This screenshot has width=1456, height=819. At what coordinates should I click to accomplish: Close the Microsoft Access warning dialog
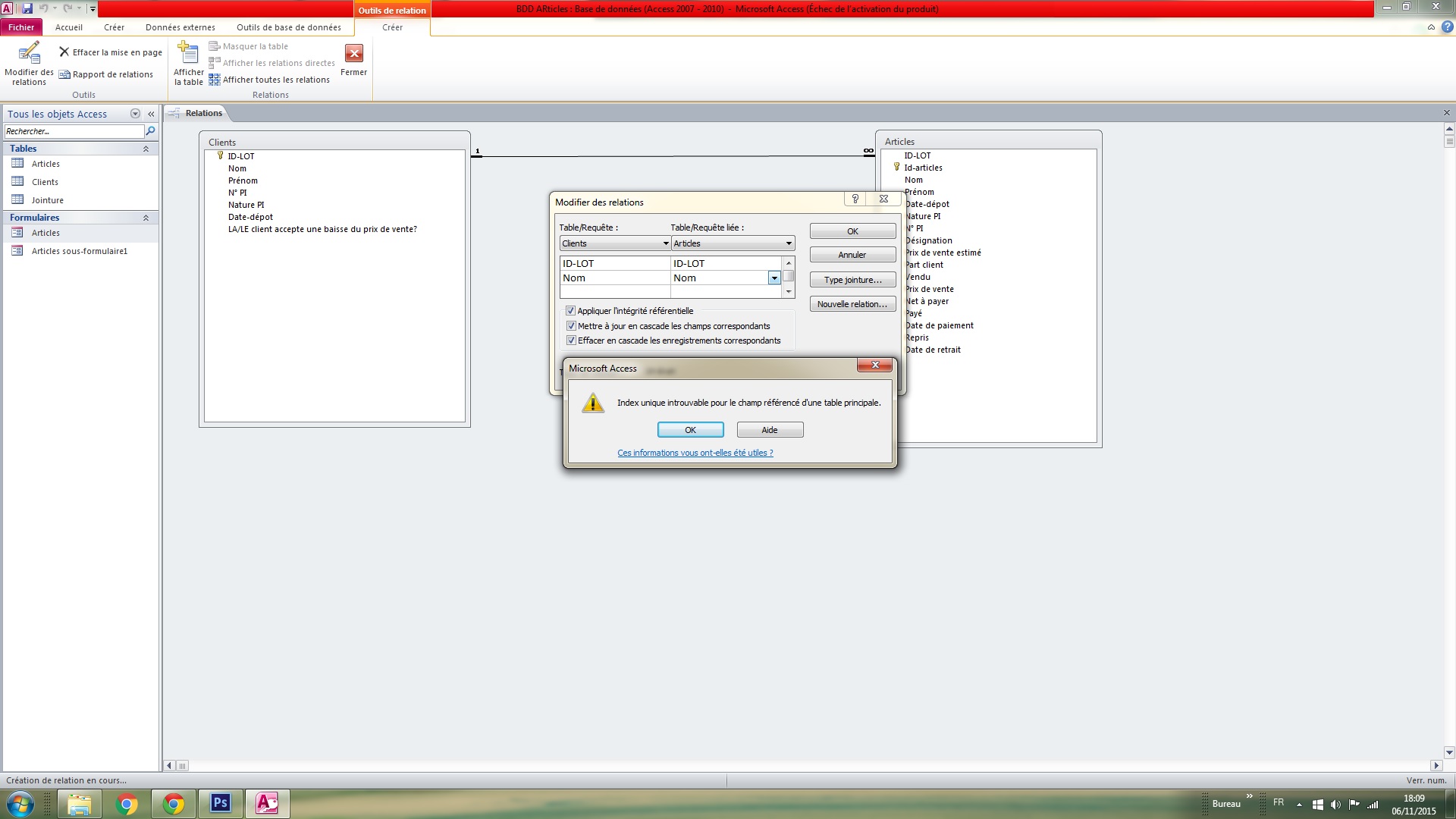coord(874,366)
